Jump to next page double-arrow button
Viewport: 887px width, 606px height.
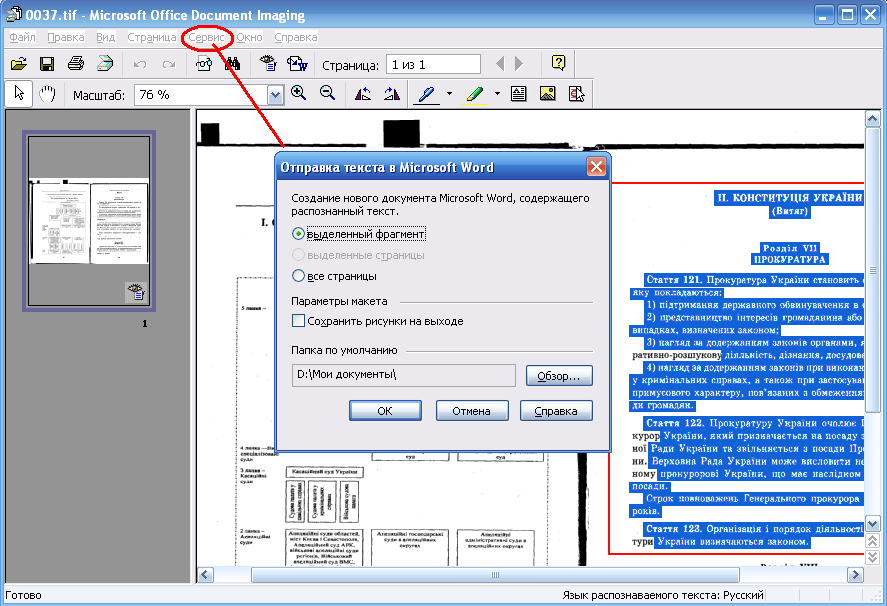click(x=872, y=557)
